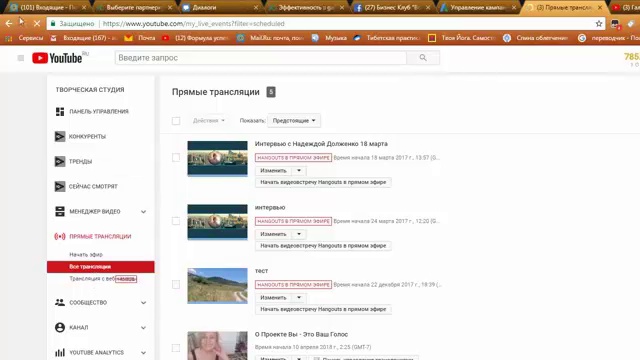Open the Mail.Ru почта bookmark

271,38
